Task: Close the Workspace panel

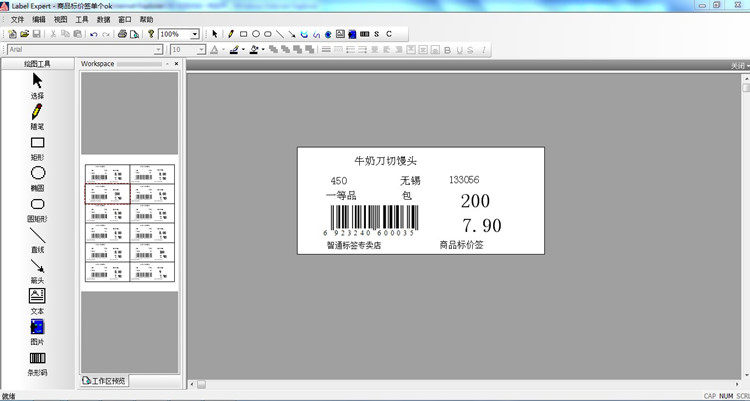Action: coord(176,64)
